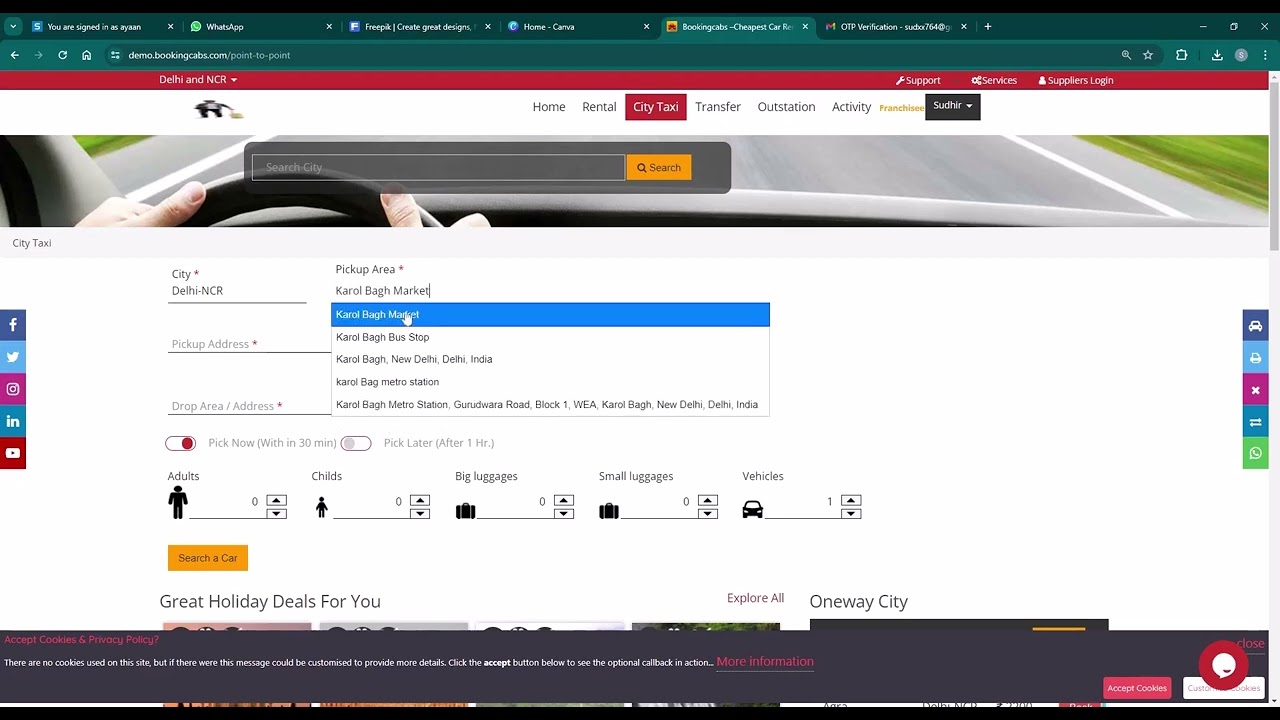Open the City Taxi menu item

click(x=656, y=107)
